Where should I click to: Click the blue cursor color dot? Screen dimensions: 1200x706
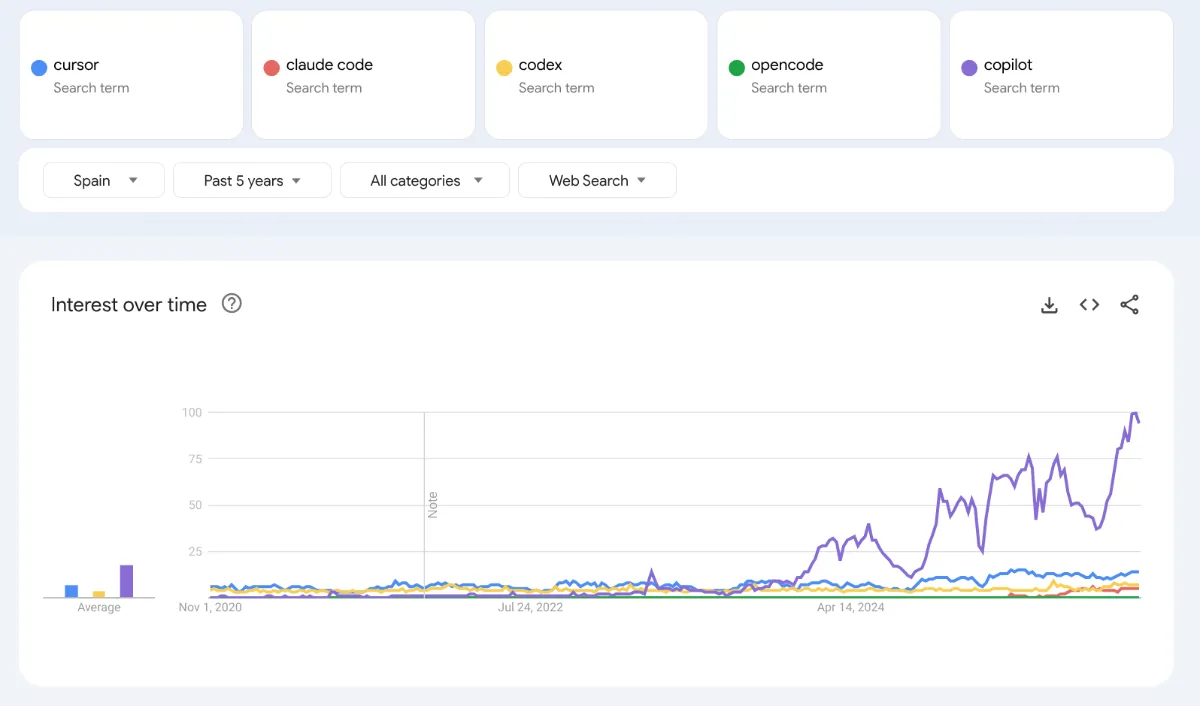coord(39,68)
